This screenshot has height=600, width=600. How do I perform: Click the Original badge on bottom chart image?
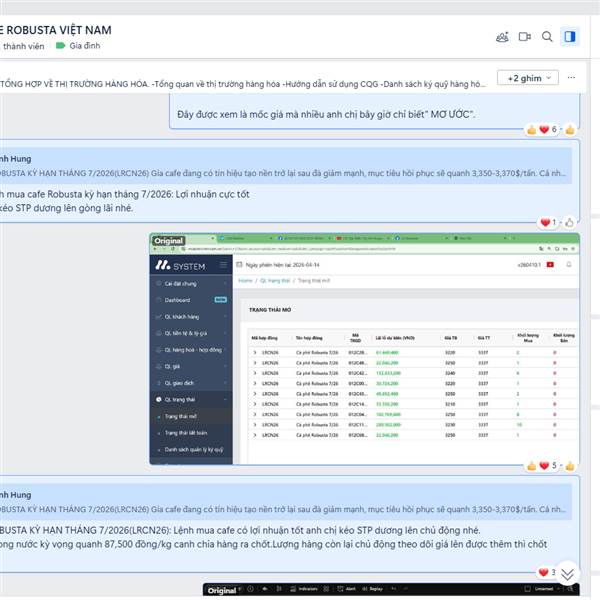coord(222,590)
